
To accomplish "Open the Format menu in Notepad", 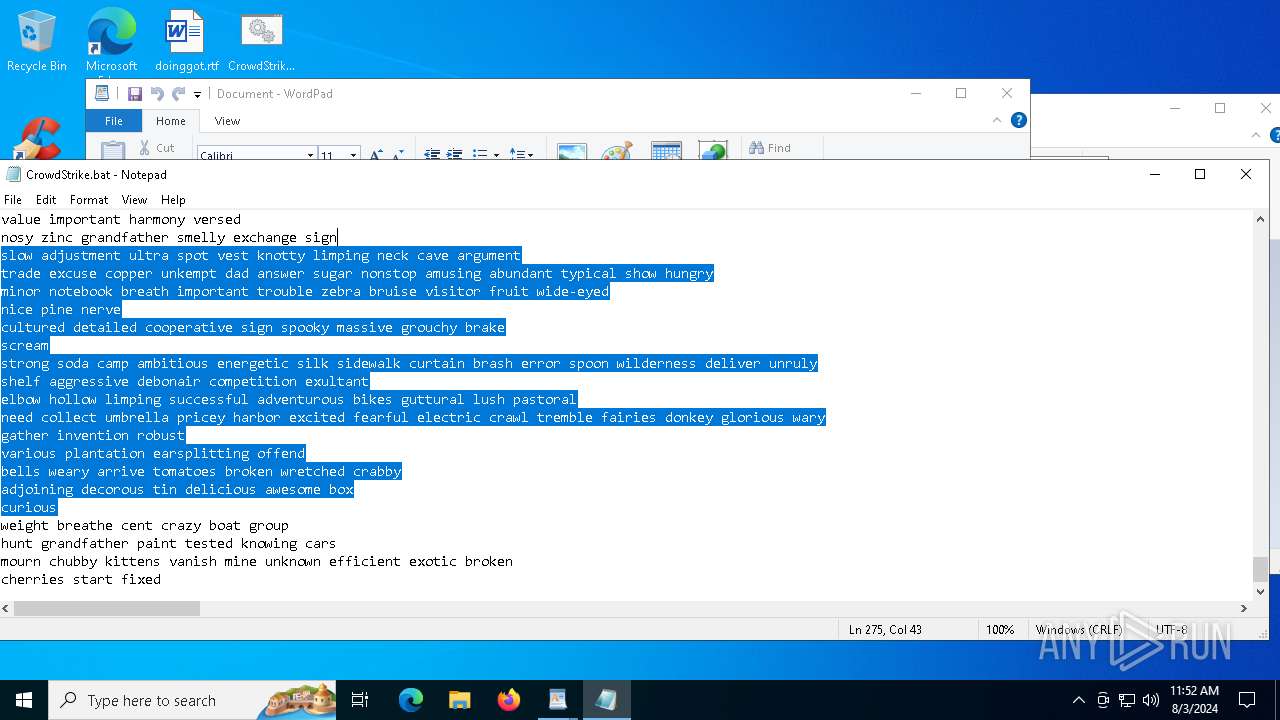I will click(x=89, y=200).
